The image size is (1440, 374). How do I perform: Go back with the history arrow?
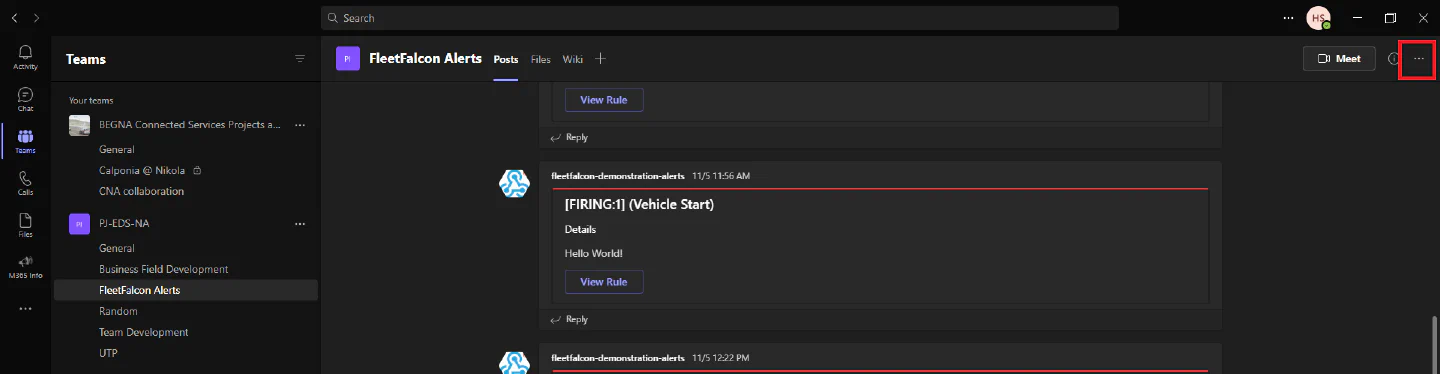(x=15, y=18)
